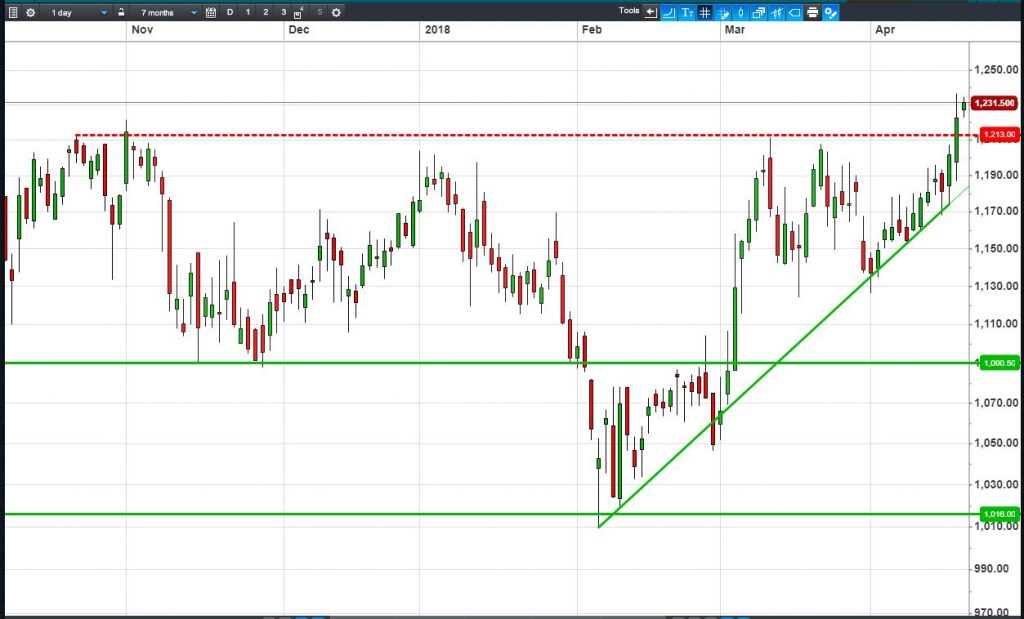Collapse the tools bar with the arrow icon
The image size is (1024, 619).
pos(650,12)
